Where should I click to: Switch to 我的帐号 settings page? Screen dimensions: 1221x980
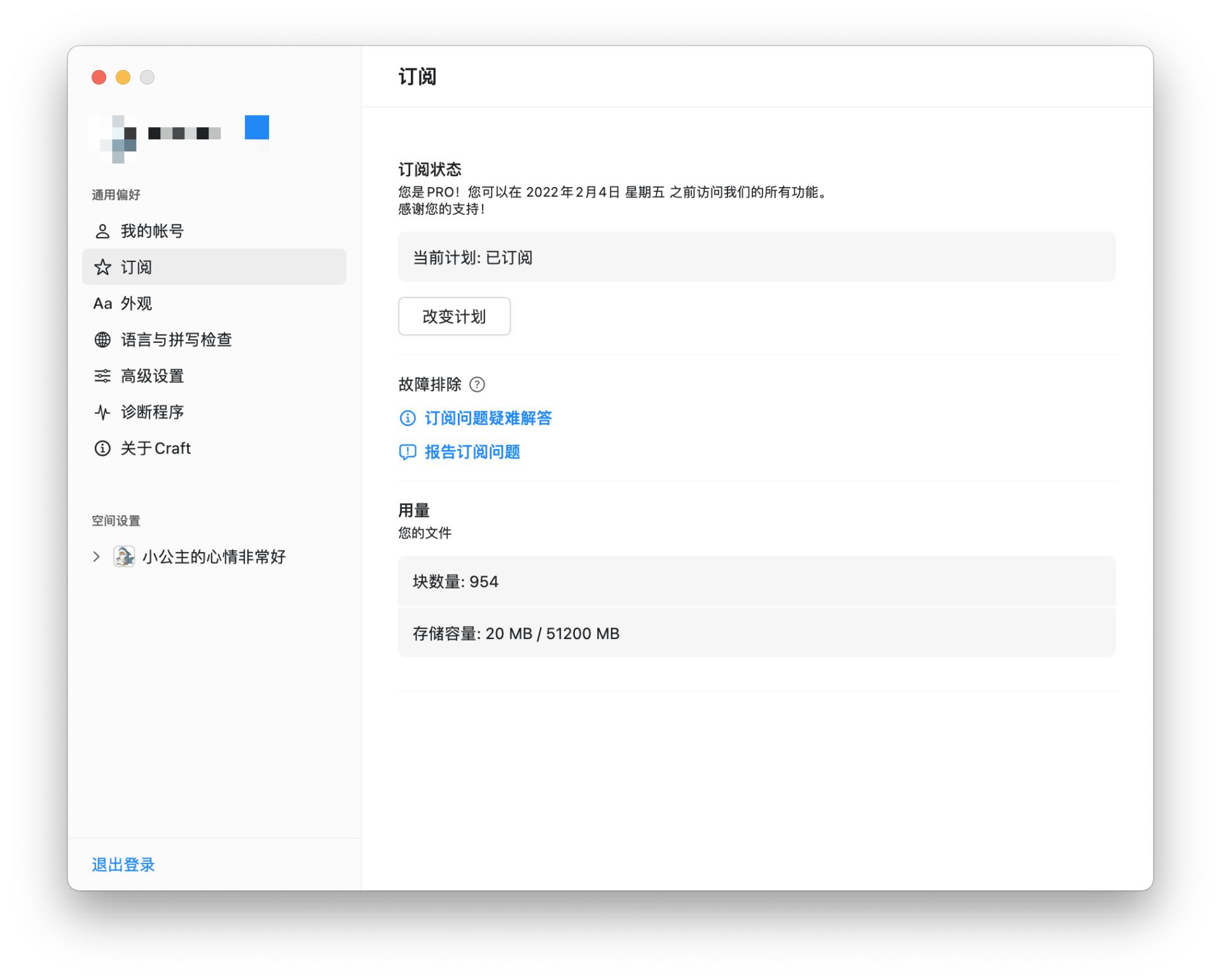[x=151, y=231]
